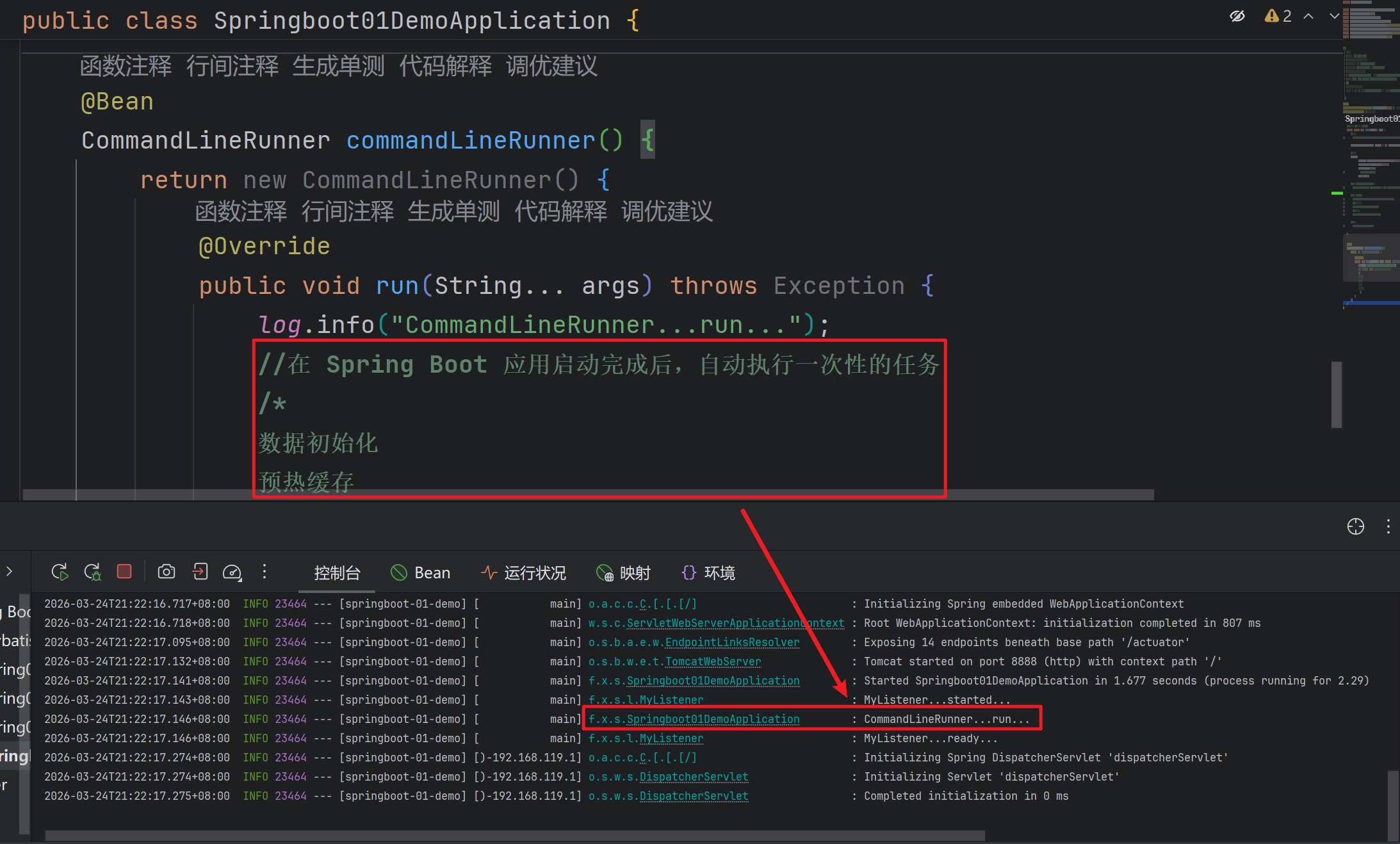Stop the running application
This screenshot has height=844, width=1400.
pos(124,571)
